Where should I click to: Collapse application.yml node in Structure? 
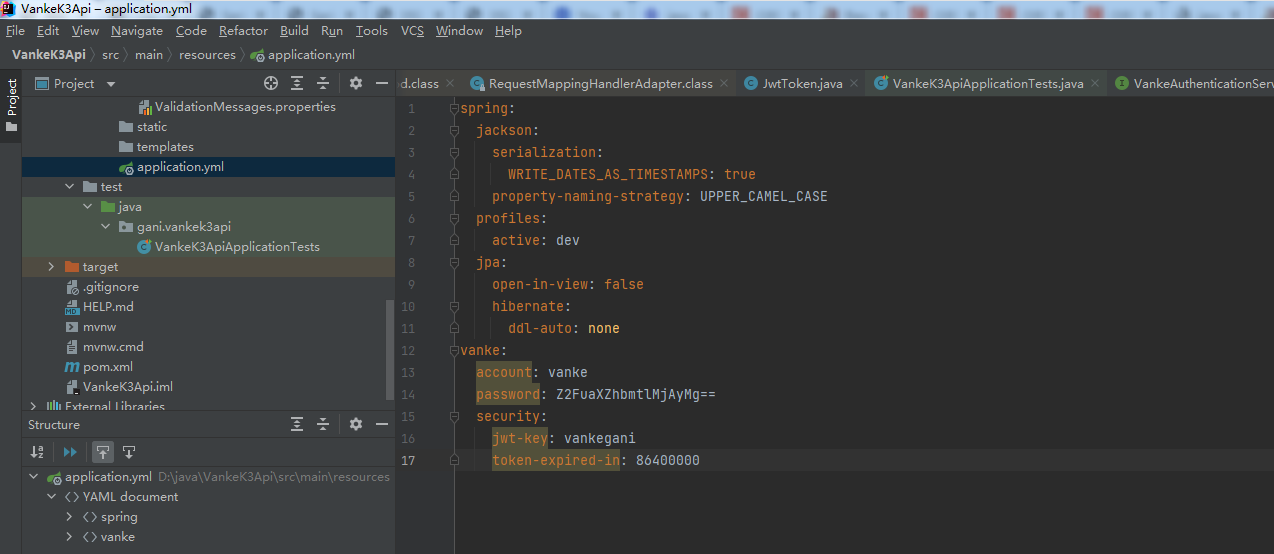34,477
